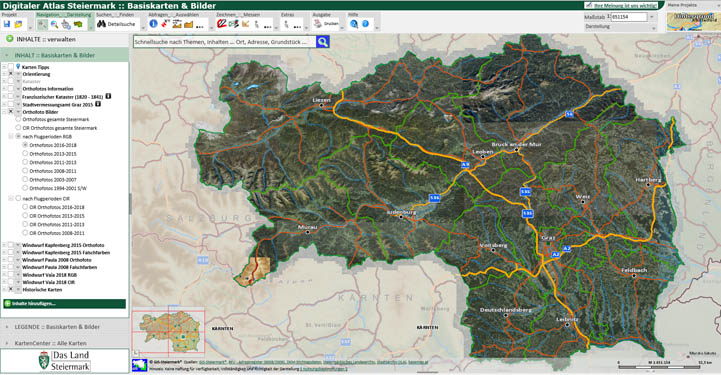
Task: Click the Inhalte hinzufügen button
Action: click(64, 304)
